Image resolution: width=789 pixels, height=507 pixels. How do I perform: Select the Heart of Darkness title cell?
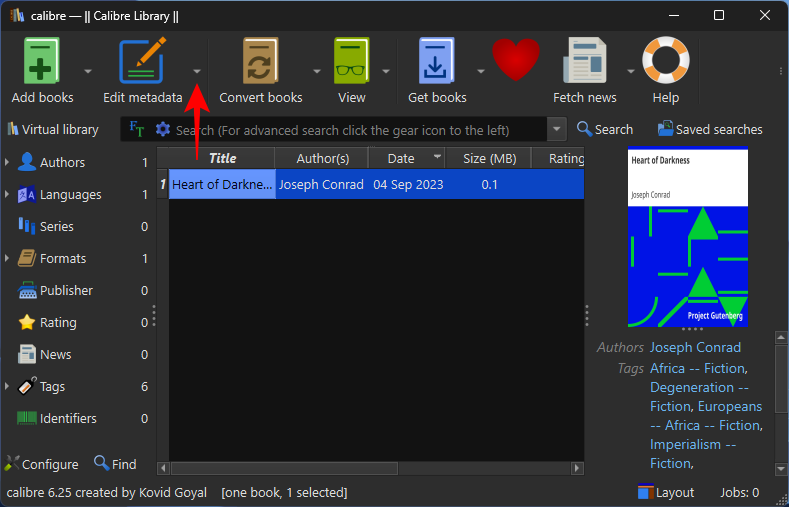[222, 185]
